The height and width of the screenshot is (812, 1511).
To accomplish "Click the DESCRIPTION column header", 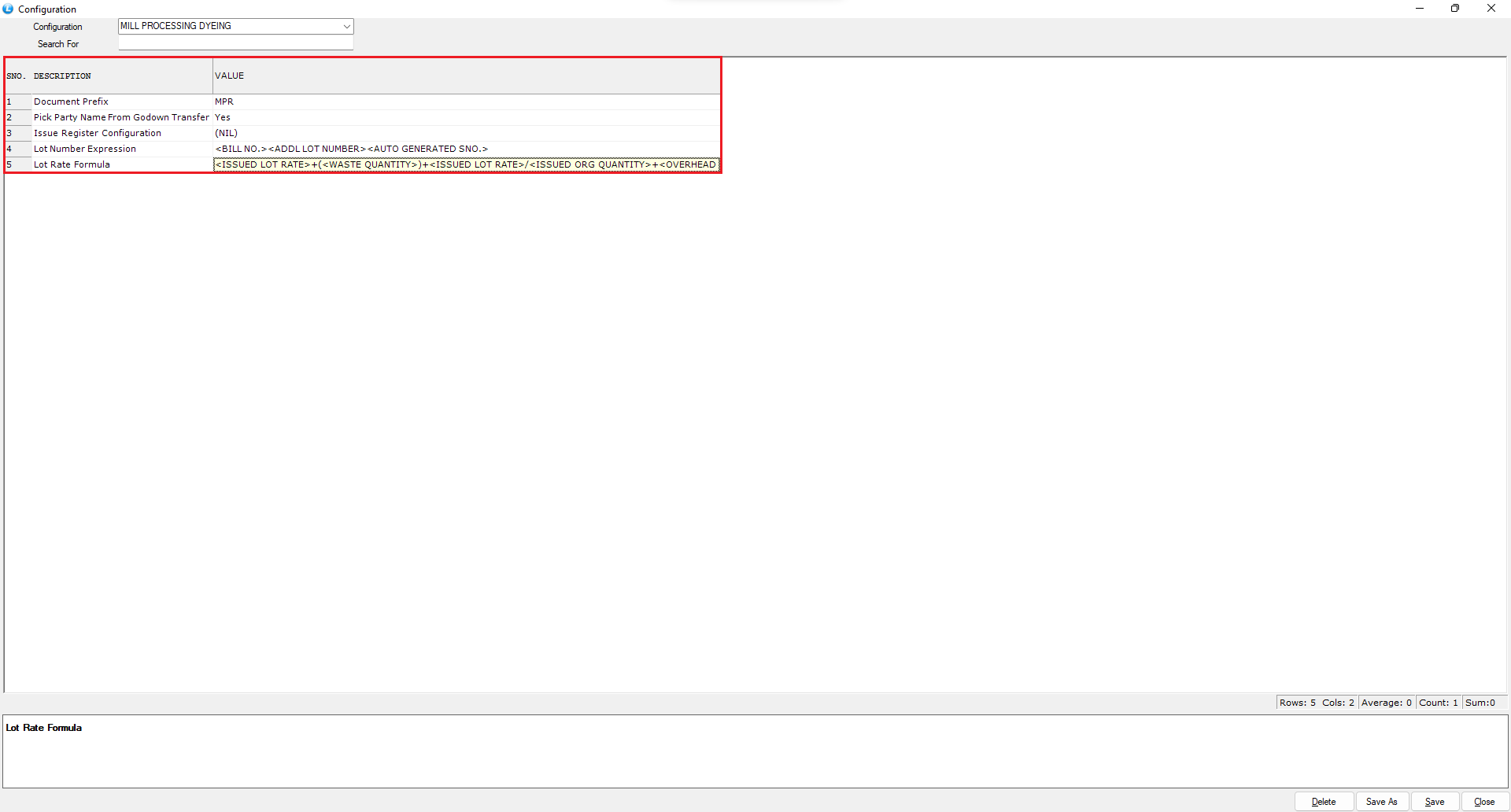I will point(62,76).
